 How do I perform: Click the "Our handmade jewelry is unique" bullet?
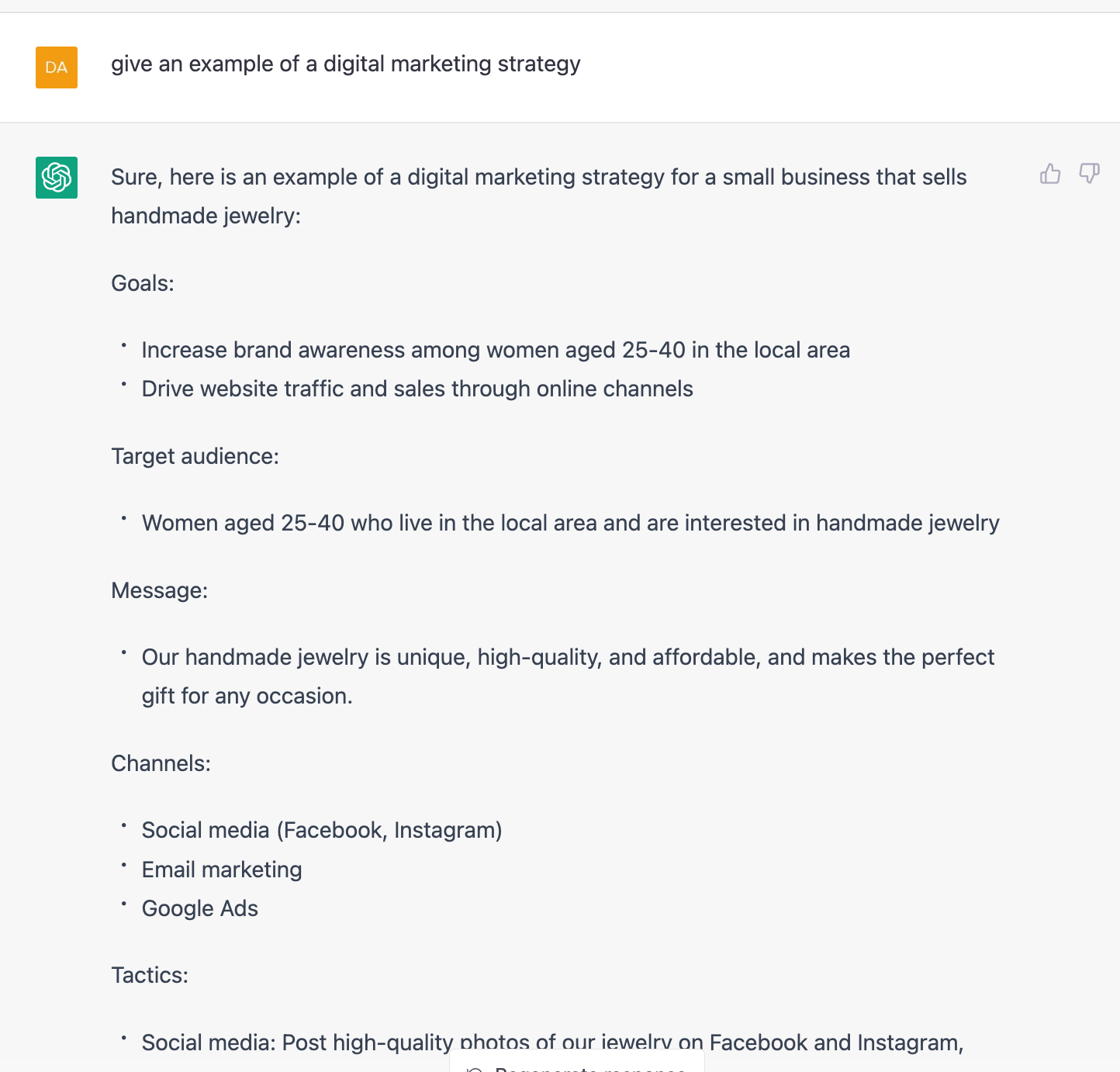[567, 658]
